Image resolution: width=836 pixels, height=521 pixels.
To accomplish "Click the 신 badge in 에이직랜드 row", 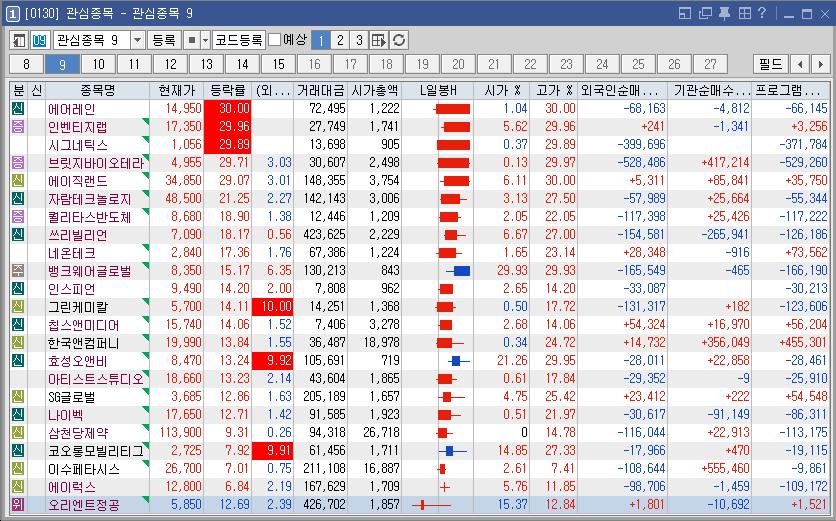I will point(18,181).
